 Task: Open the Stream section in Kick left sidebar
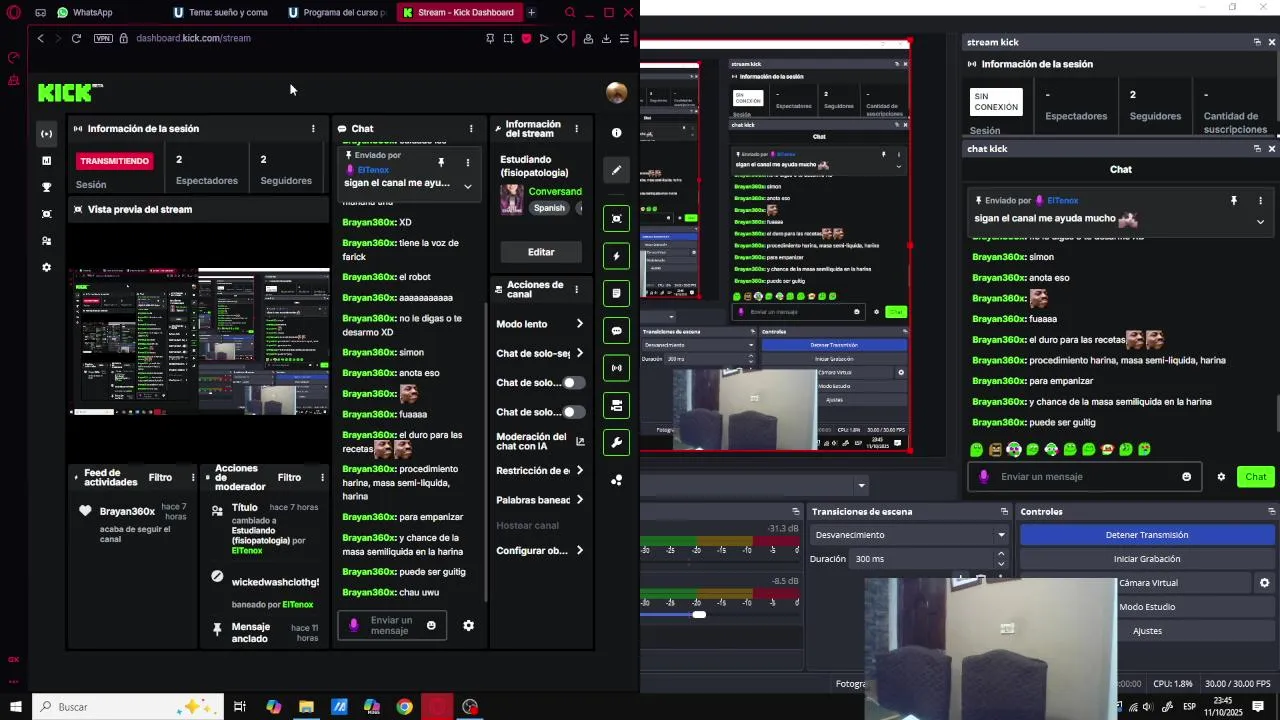click(46, 133)
